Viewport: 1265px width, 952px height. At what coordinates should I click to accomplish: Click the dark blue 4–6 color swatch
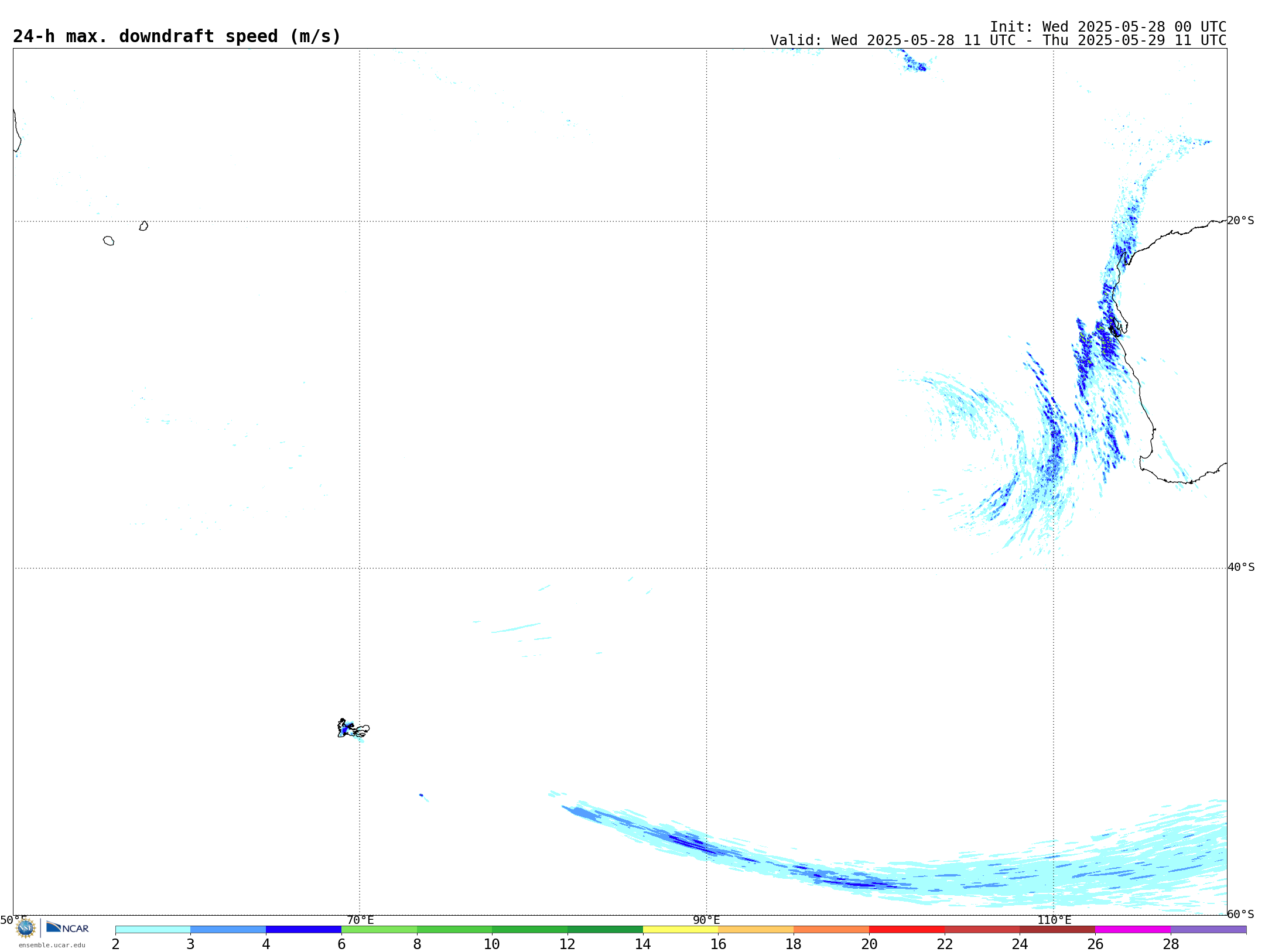click(304, 930)
